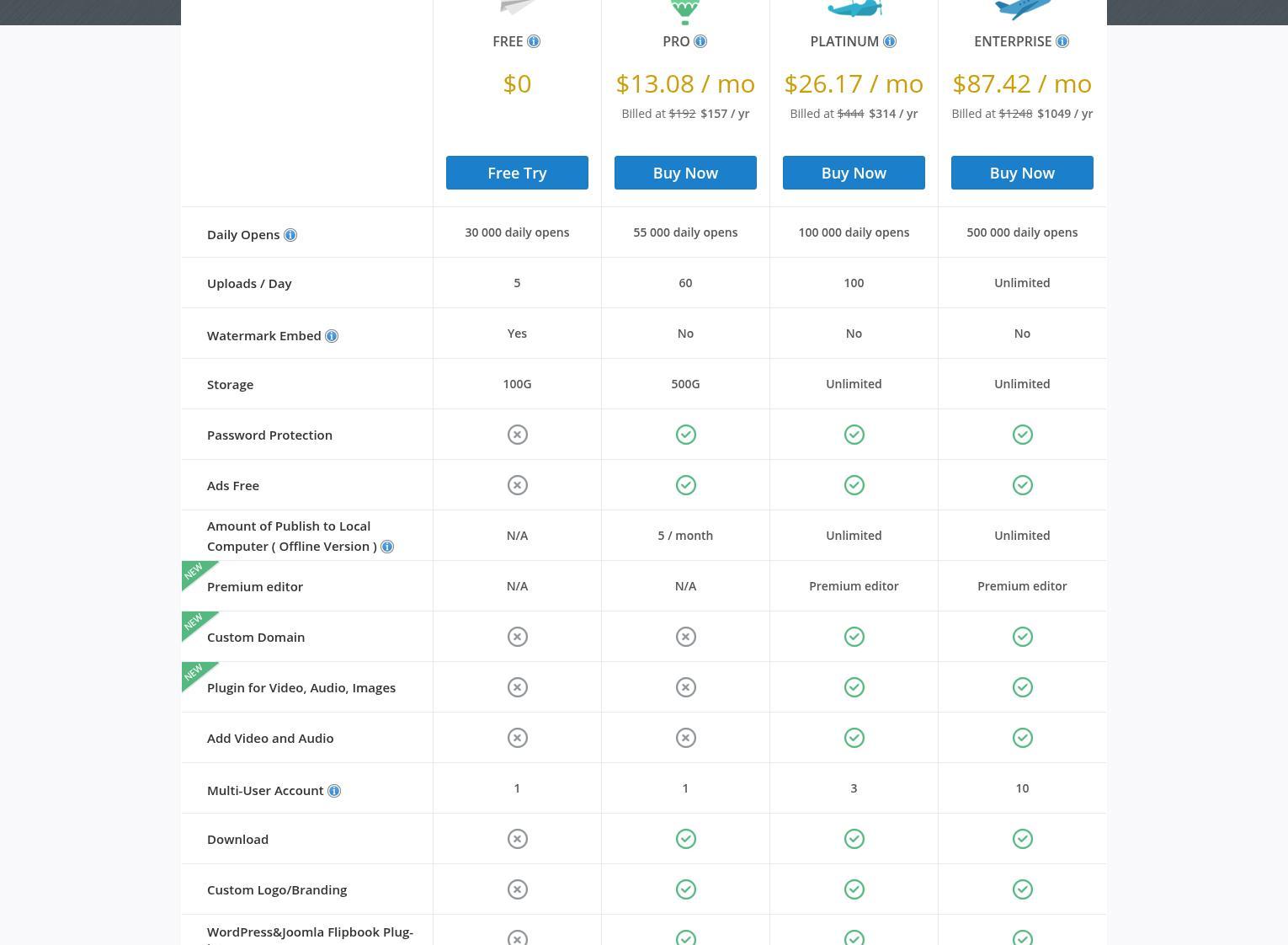1288x945 pixels.
Task: Click the info icon beside ENTERPRISE plan
Action: point(1062,41)
